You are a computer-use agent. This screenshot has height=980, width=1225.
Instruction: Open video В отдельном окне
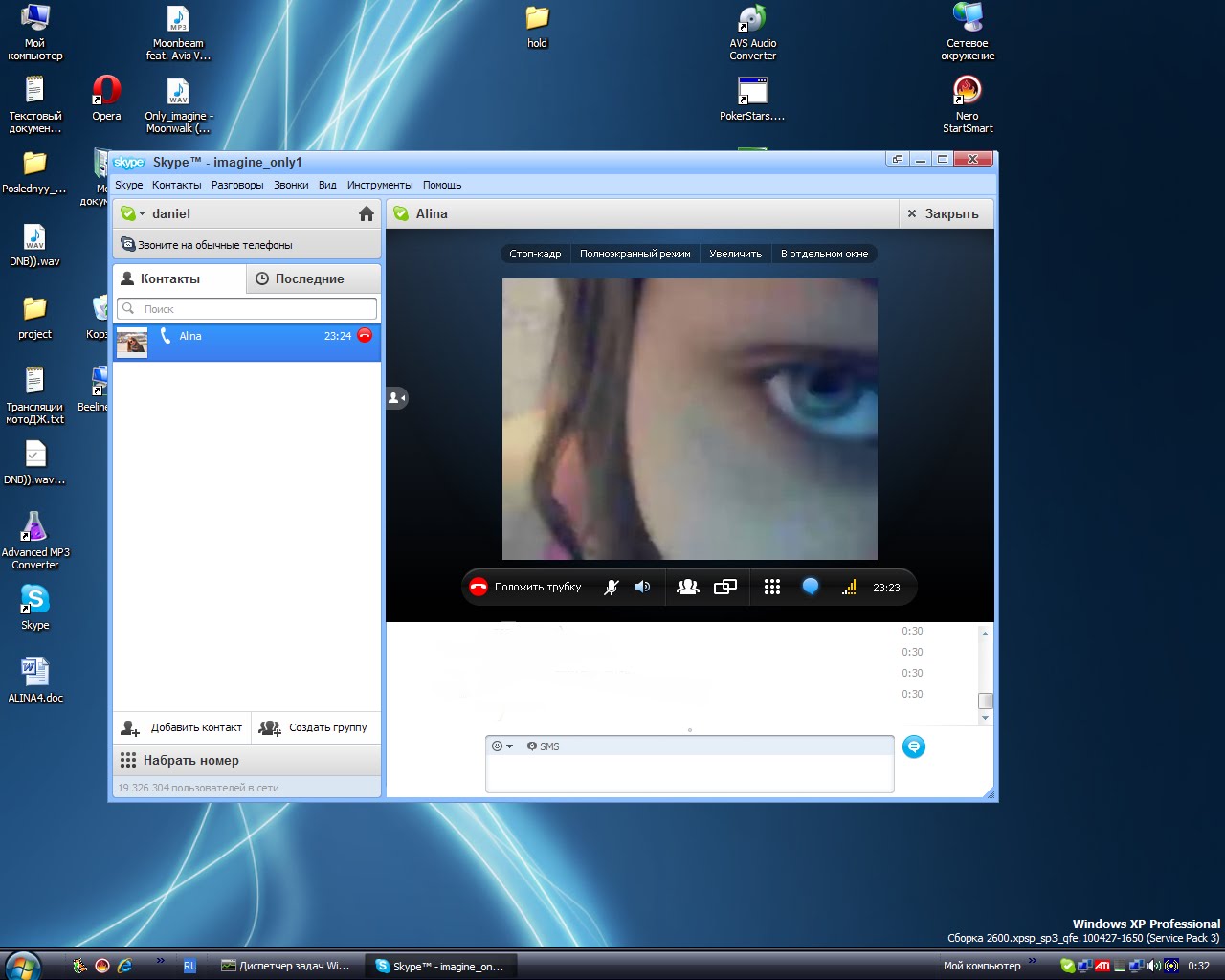pos(824,254)
